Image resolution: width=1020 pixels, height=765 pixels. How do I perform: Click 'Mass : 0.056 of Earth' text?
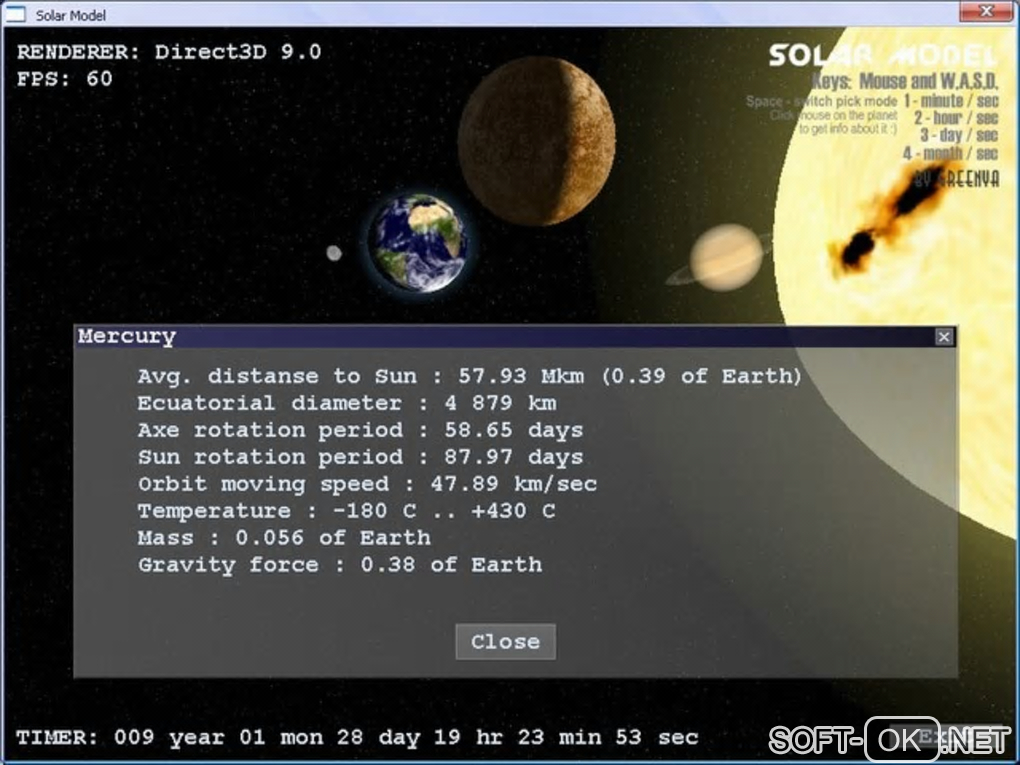tap(284, 537)
